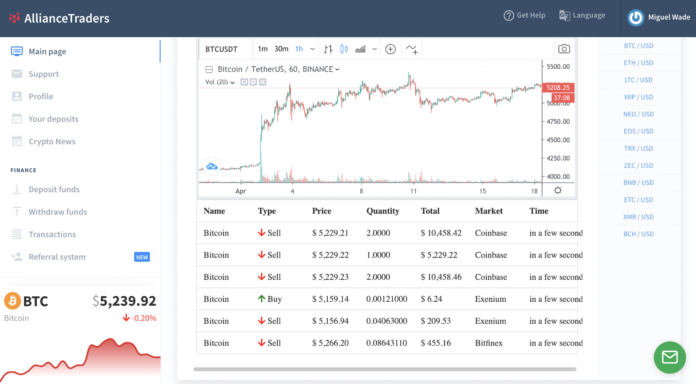The image size is (696, 384).
Task: Click the orange Bitcoin BTC icon
Action: click(x=12, y=301)
